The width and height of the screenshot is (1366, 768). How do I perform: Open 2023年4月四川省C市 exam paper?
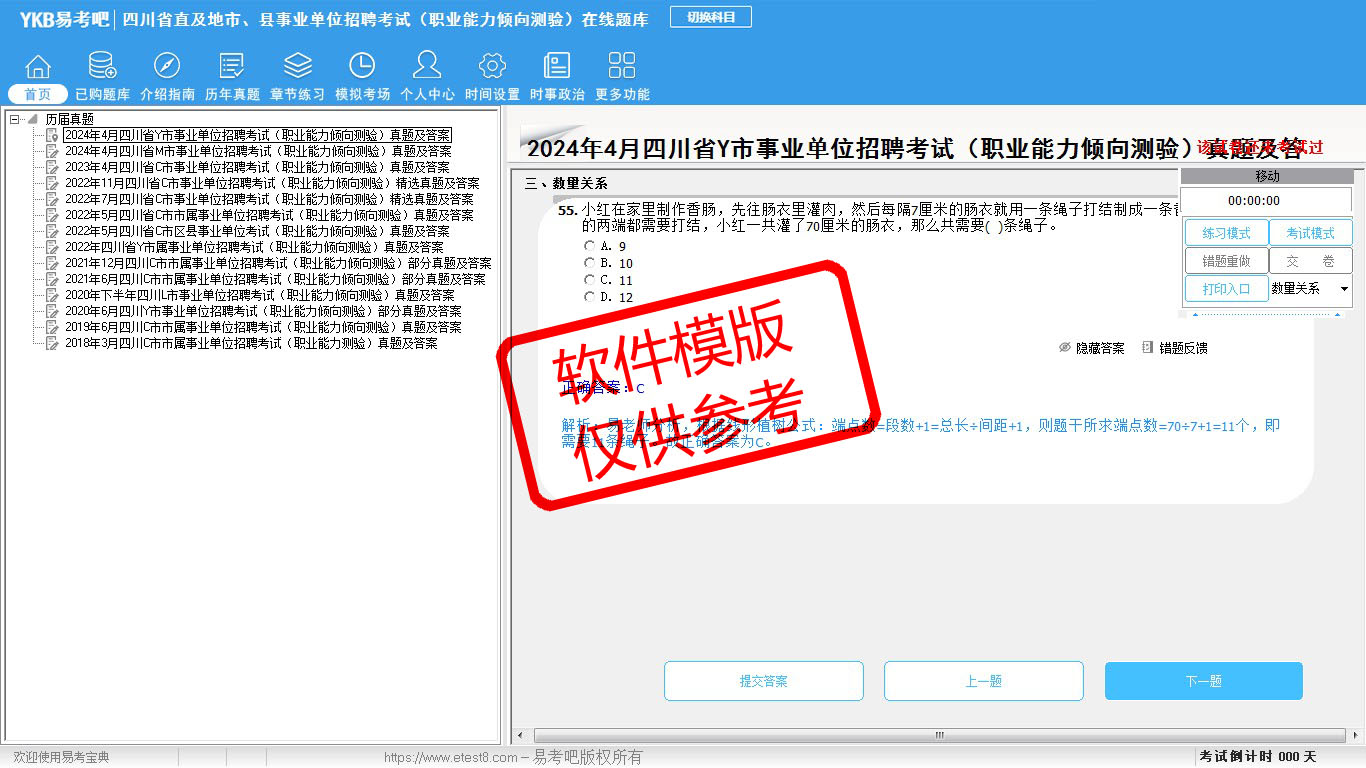tap(257, 167)
